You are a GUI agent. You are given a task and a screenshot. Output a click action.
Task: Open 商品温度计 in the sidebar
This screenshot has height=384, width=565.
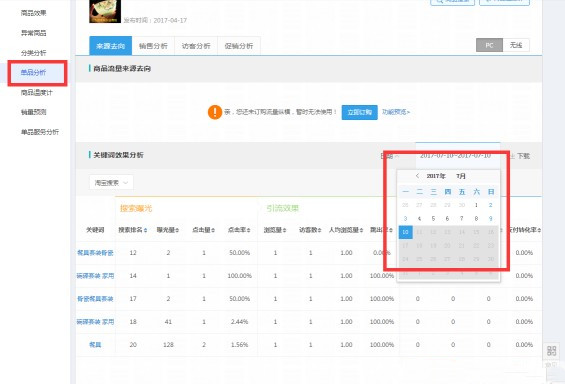pyautogui.click(x=36, y=93)
